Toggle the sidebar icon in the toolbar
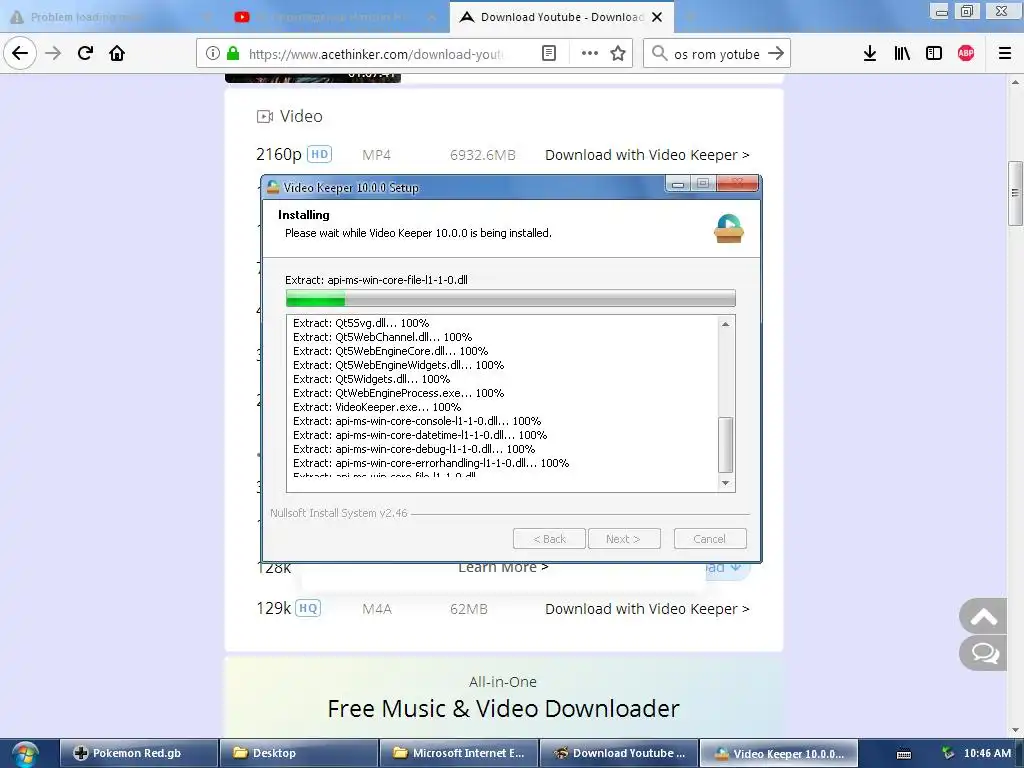 (x=934, y=54)
